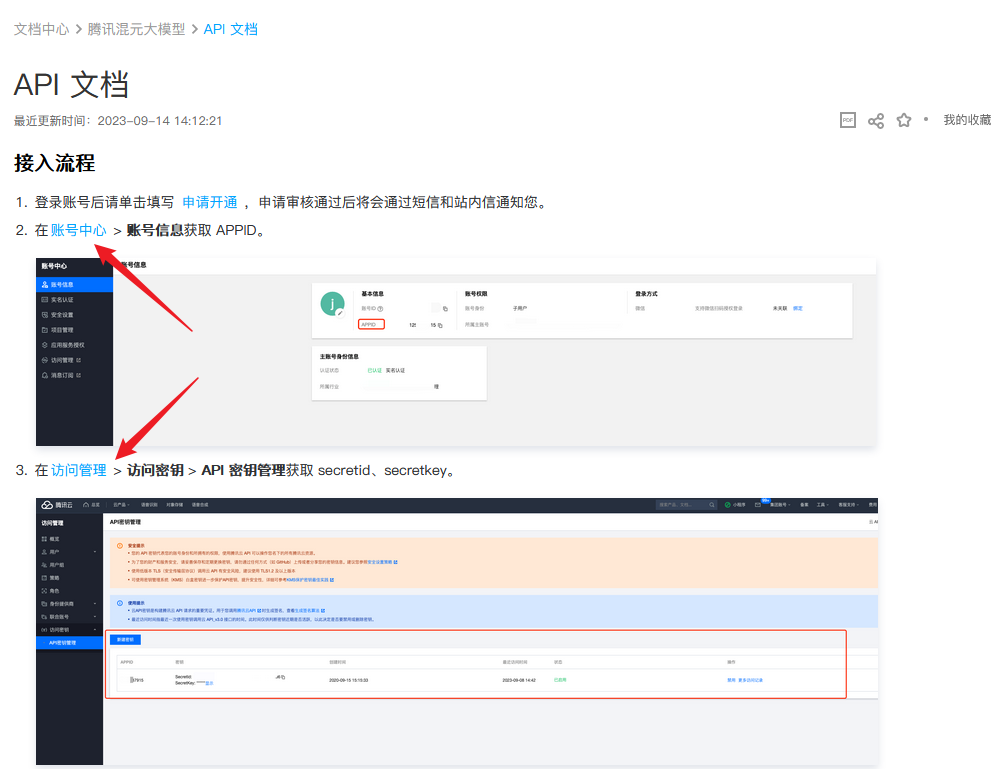Follow the 访问管理 link in step 3
Screen dimensions: 997x769
pyautogui.click(x=78, y=470)
